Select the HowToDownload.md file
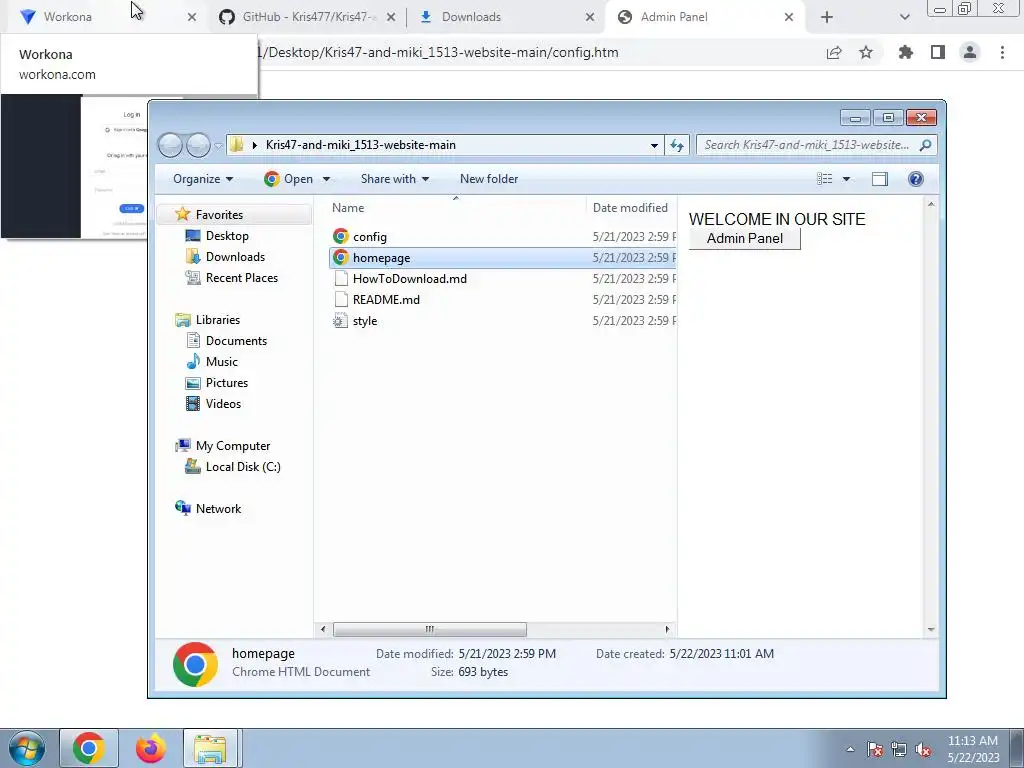1024x768 pixels. pyautogui.click(x=503, y=279)
